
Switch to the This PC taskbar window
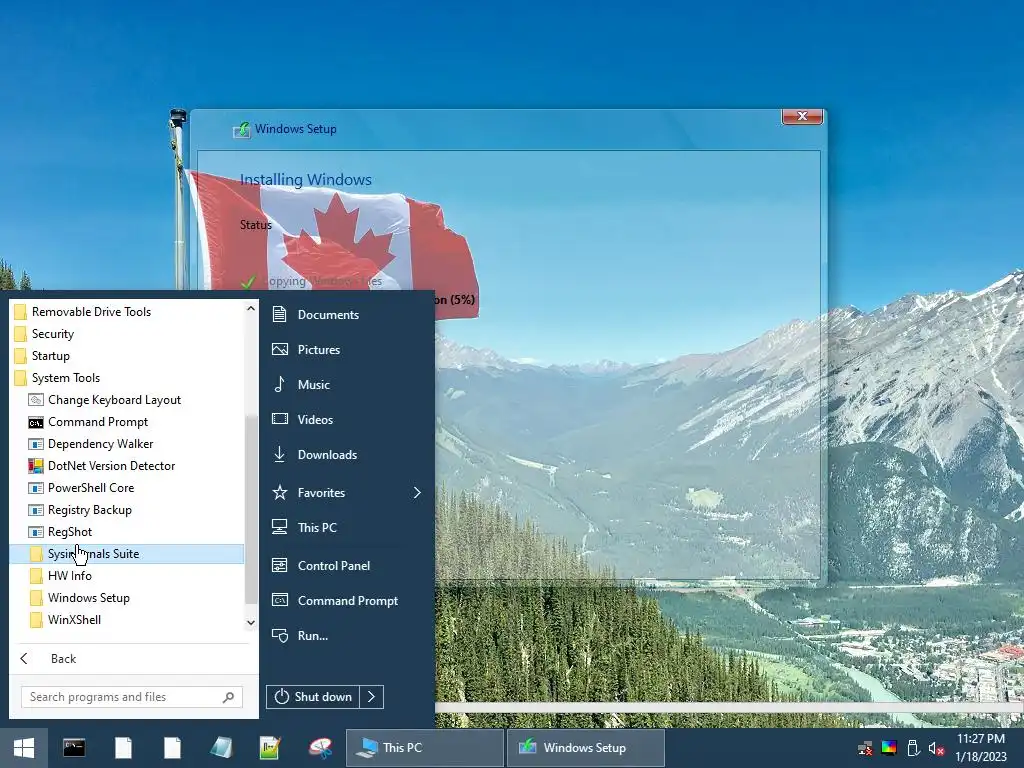[424, 748]
